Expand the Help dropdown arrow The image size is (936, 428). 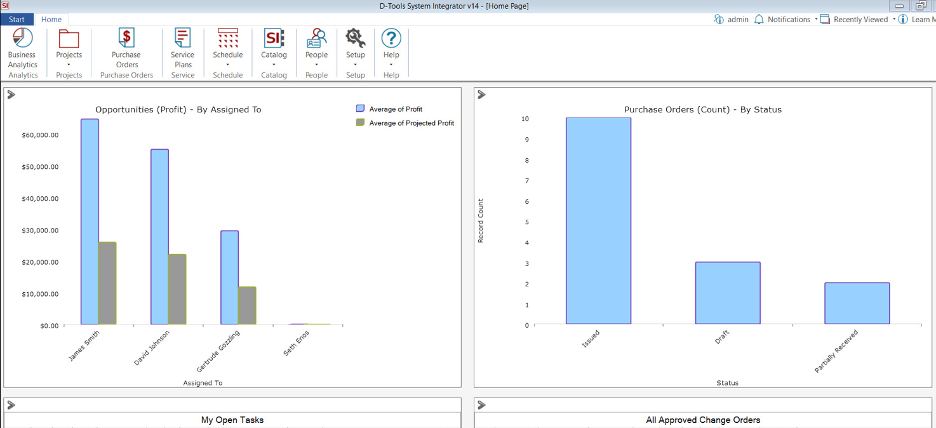tap(391, 64)
